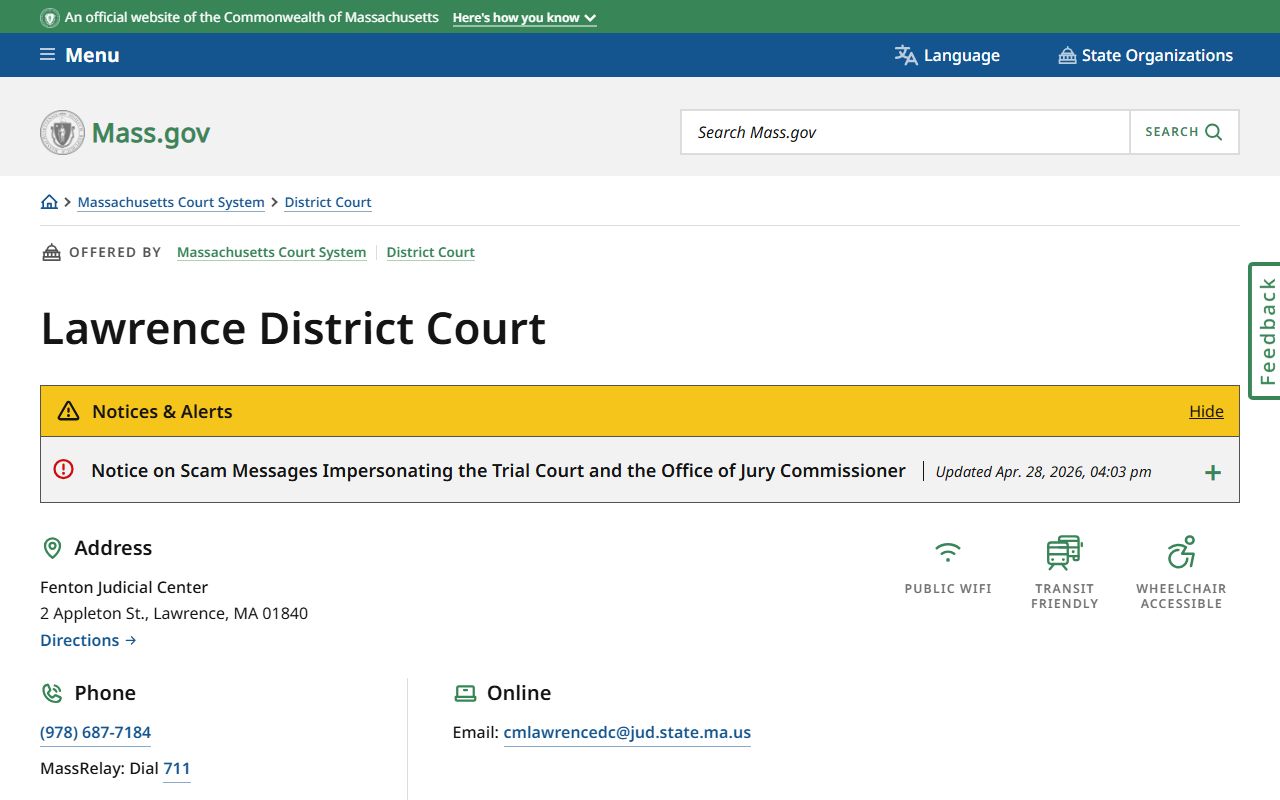Click the Massachusetts state seal logo
The width and height of the screenshot is (1280, 800).
coord(63,132)
